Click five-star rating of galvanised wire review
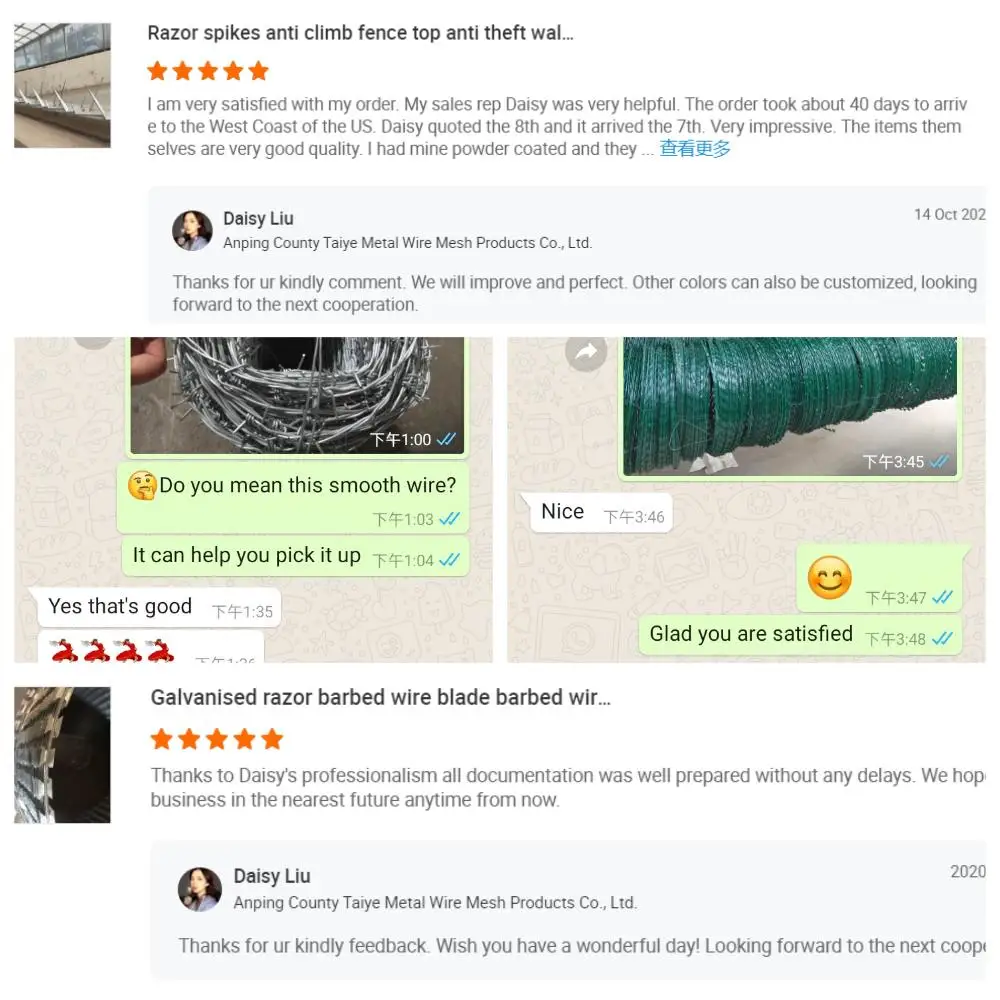The height and width of the screenshot is (1000, 1000). 217,739
